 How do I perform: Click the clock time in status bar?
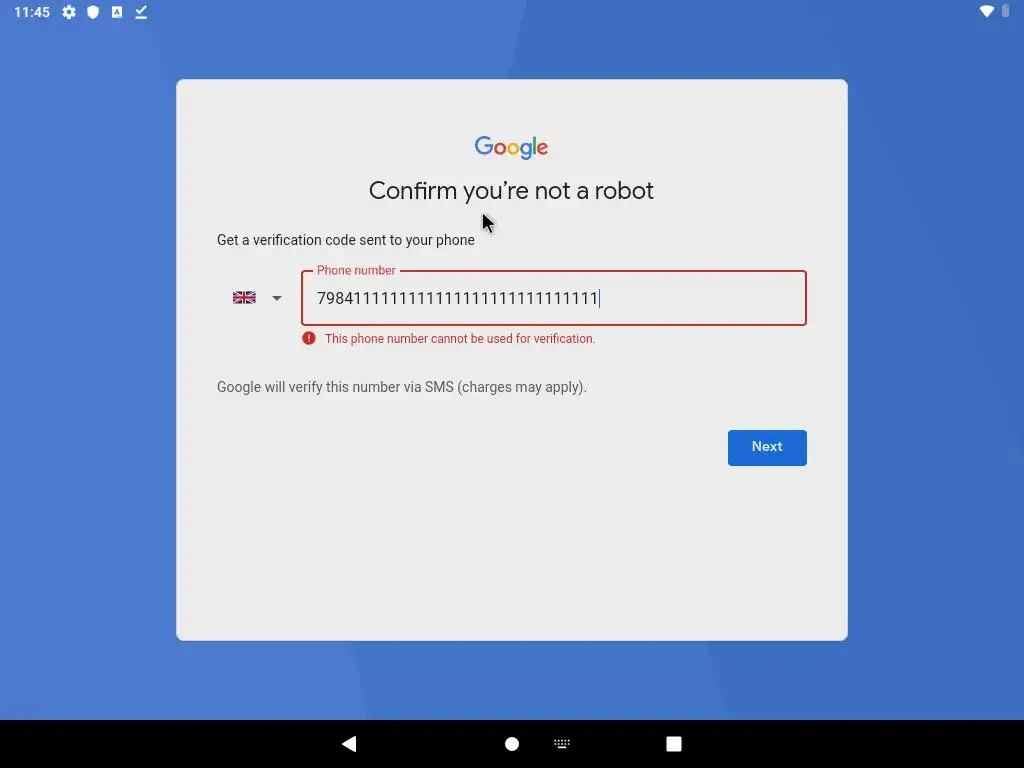(32, 12)
